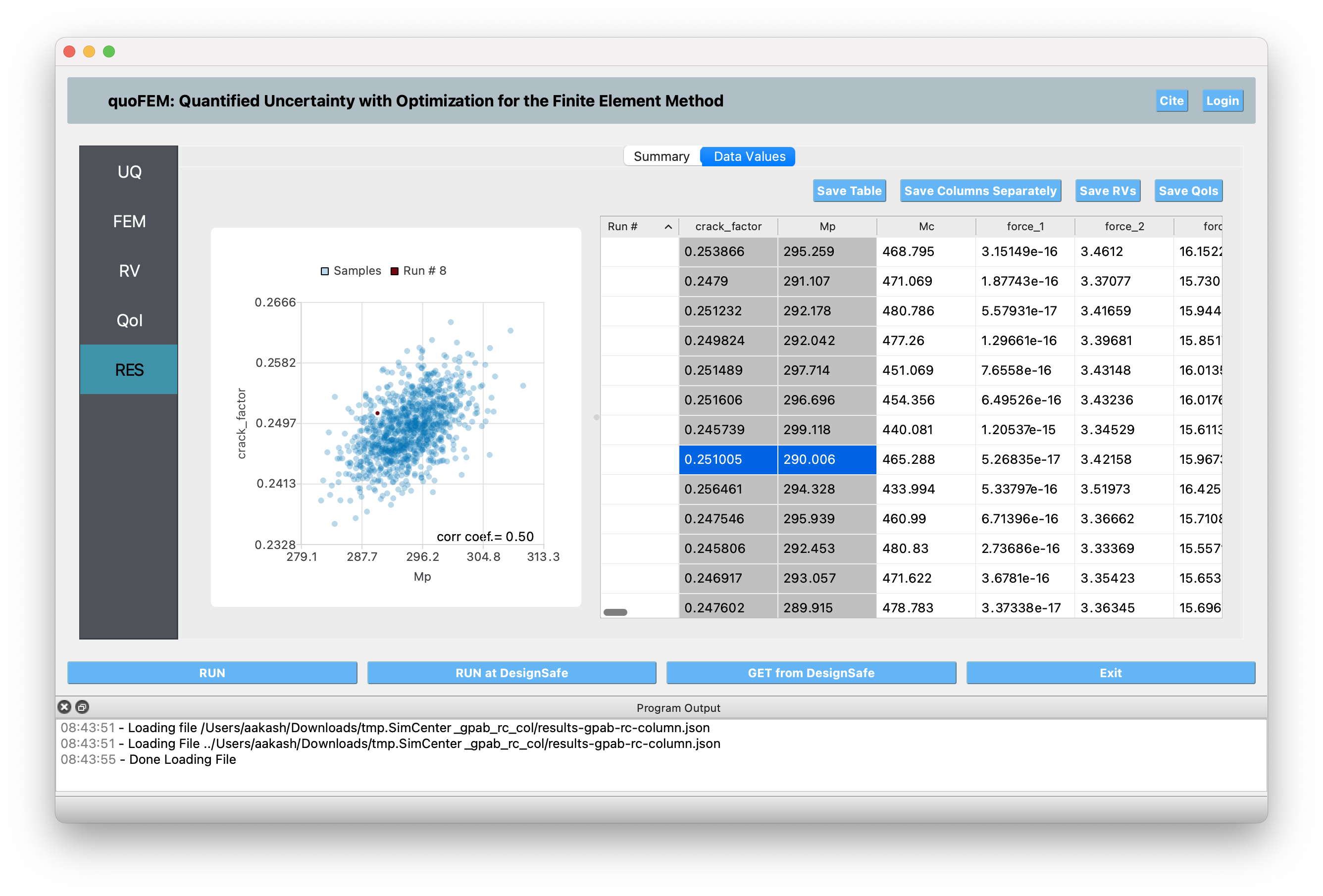Select the Mc column header
The width and height of the screenshot is (1323, 896).
pyautogui.click(x=926, y=227)
